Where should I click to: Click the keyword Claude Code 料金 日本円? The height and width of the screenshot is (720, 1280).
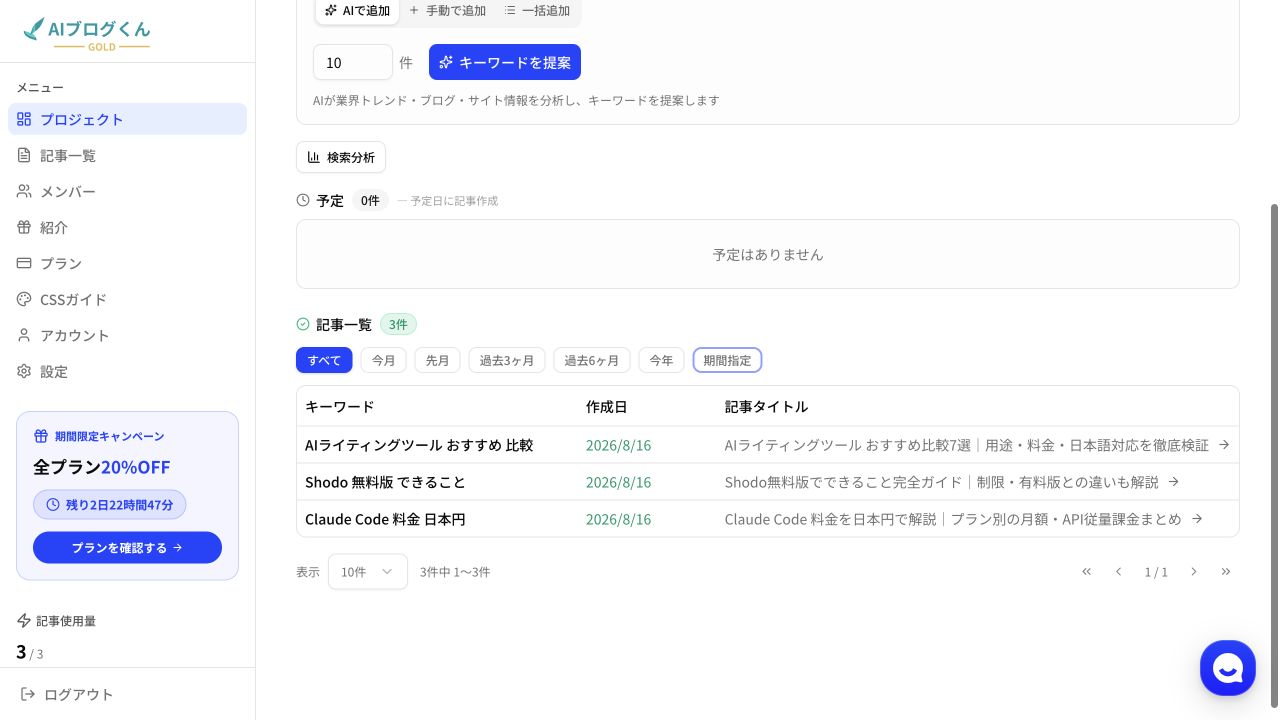385,519
